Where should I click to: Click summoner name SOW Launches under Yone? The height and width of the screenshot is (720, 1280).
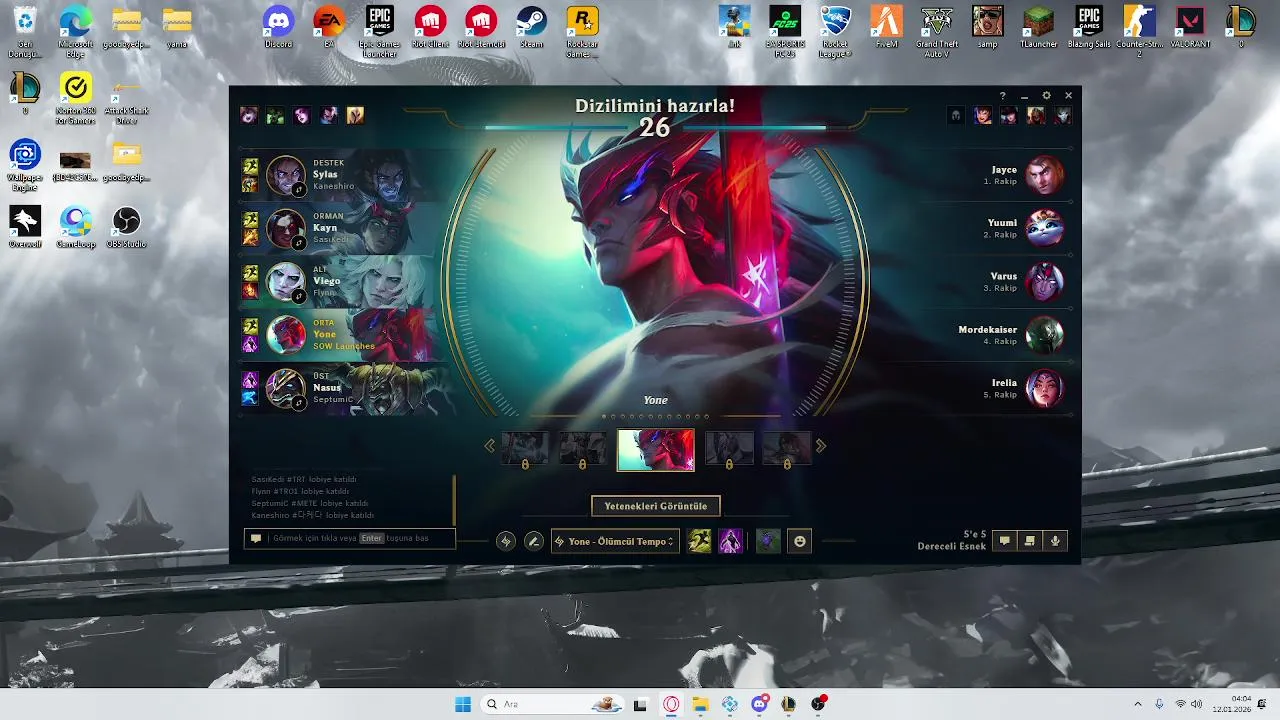coord(344,346)
